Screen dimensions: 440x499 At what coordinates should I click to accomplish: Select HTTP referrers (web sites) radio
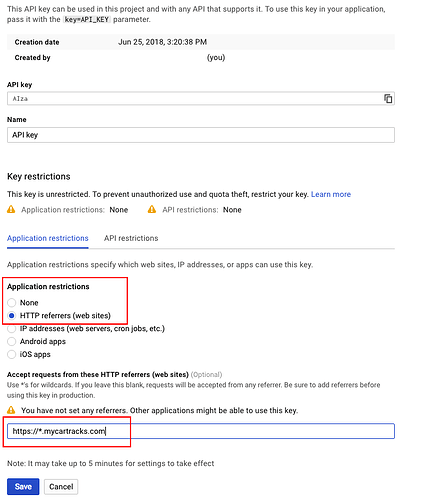click(x=11, y=315)
